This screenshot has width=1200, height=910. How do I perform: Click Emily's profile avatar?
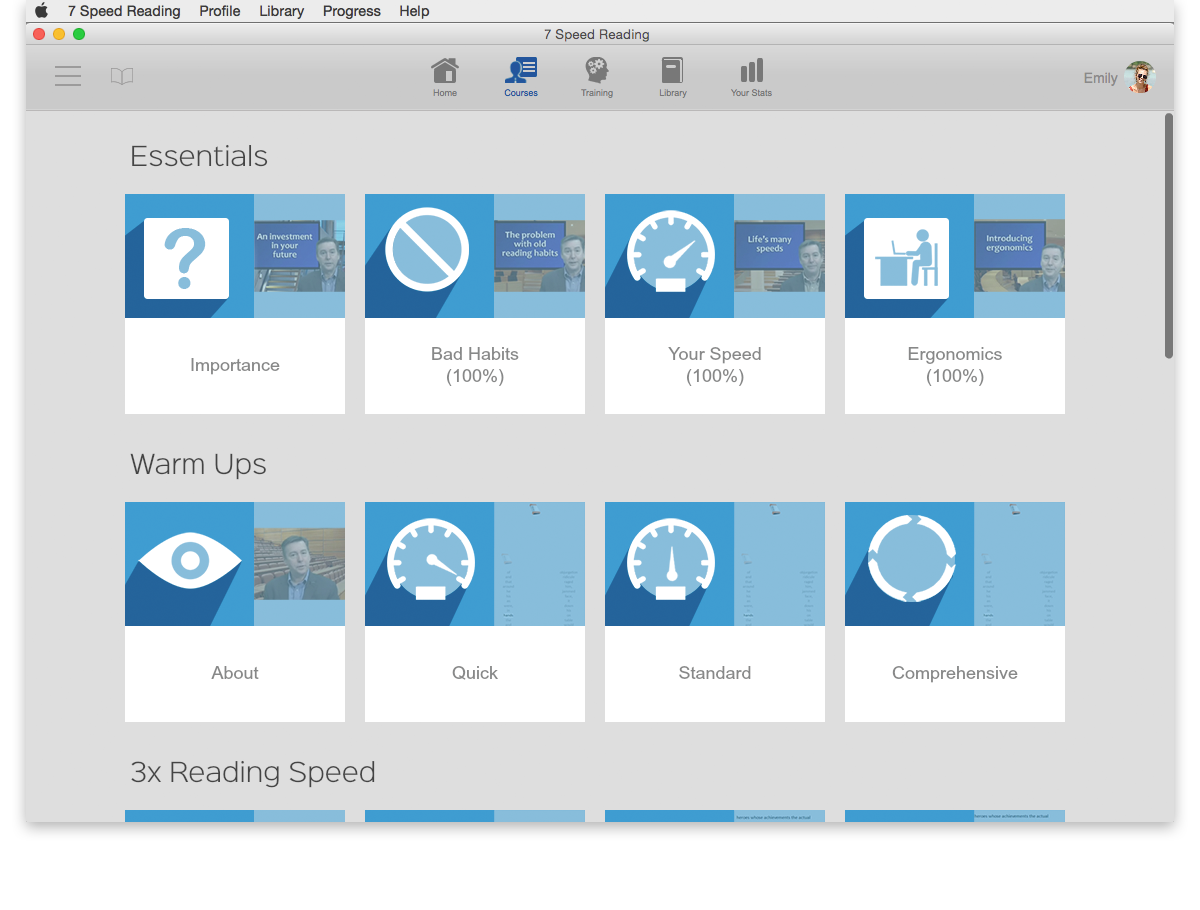(x=1140, y=77)
